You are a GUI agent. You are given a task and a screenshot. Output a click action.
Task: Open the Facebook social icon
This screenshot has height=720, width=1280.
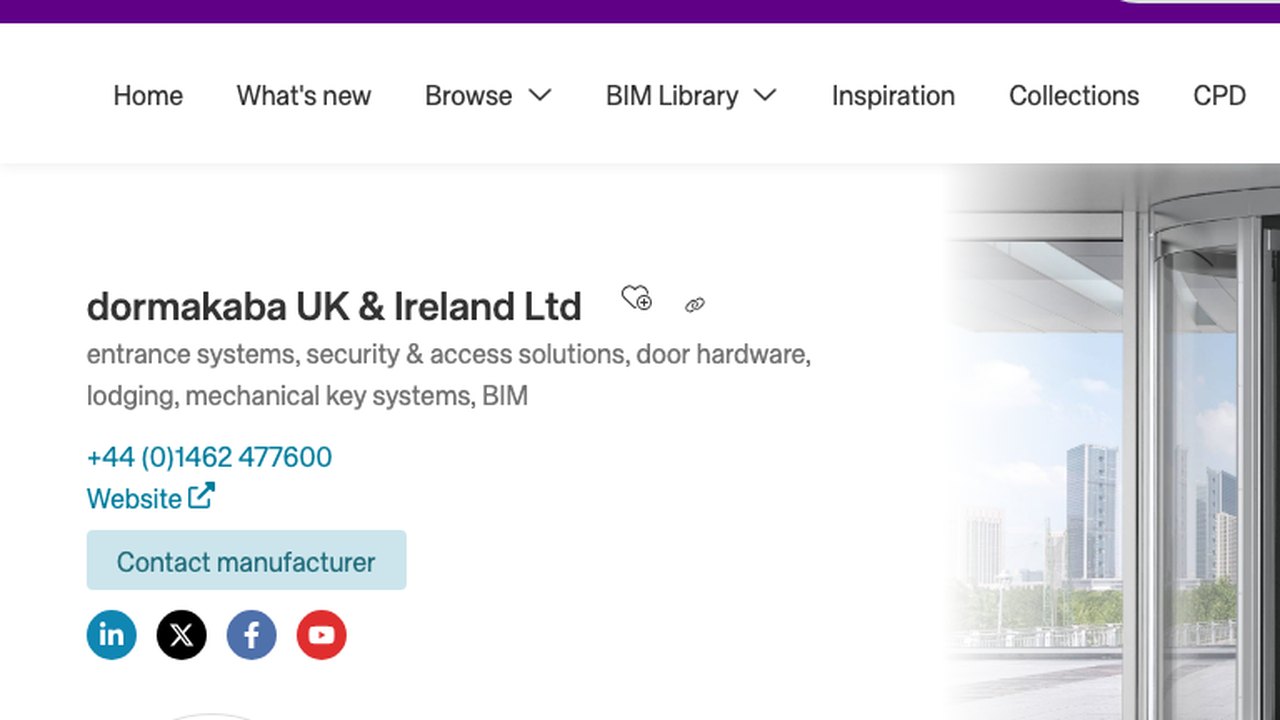[252, 635]
